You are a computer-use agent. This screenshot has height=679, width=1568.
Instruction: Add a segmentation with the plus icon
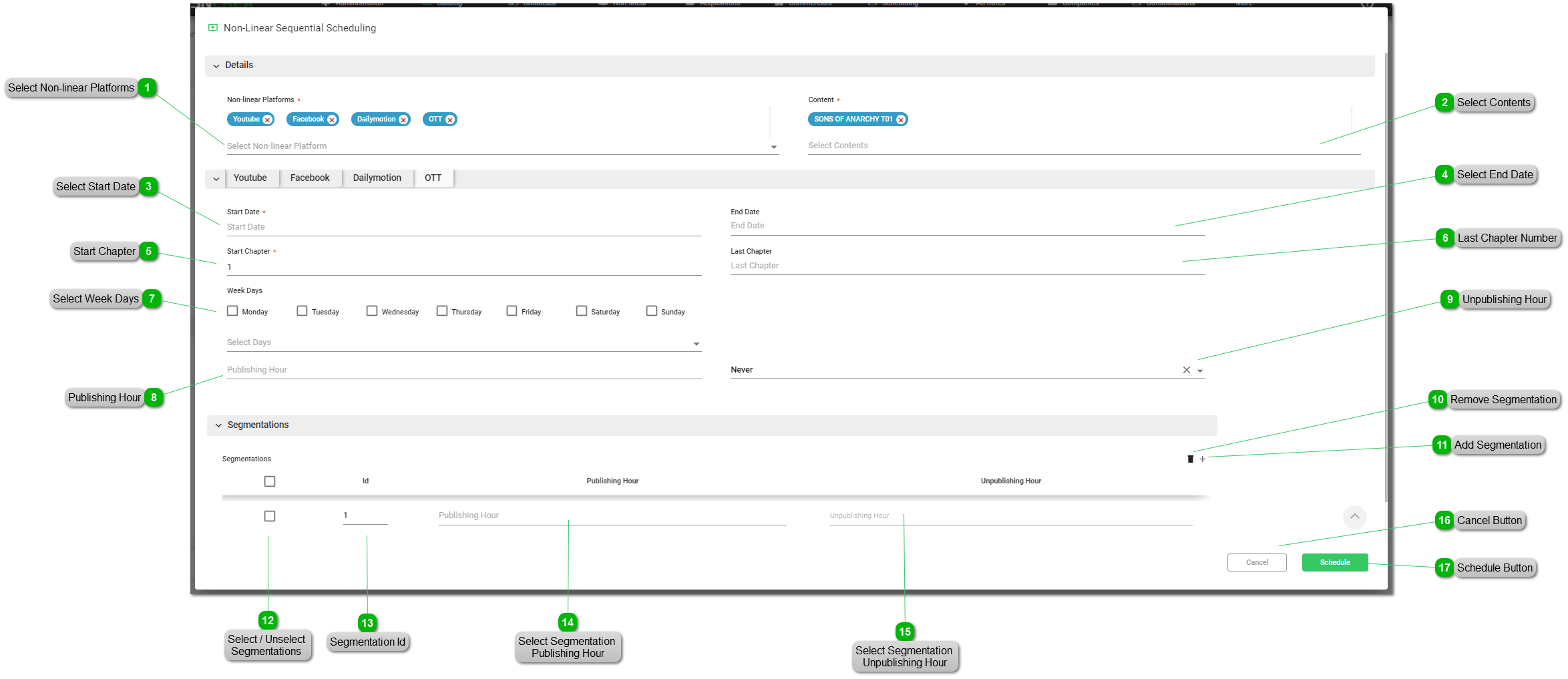(x=1203, y=459)
